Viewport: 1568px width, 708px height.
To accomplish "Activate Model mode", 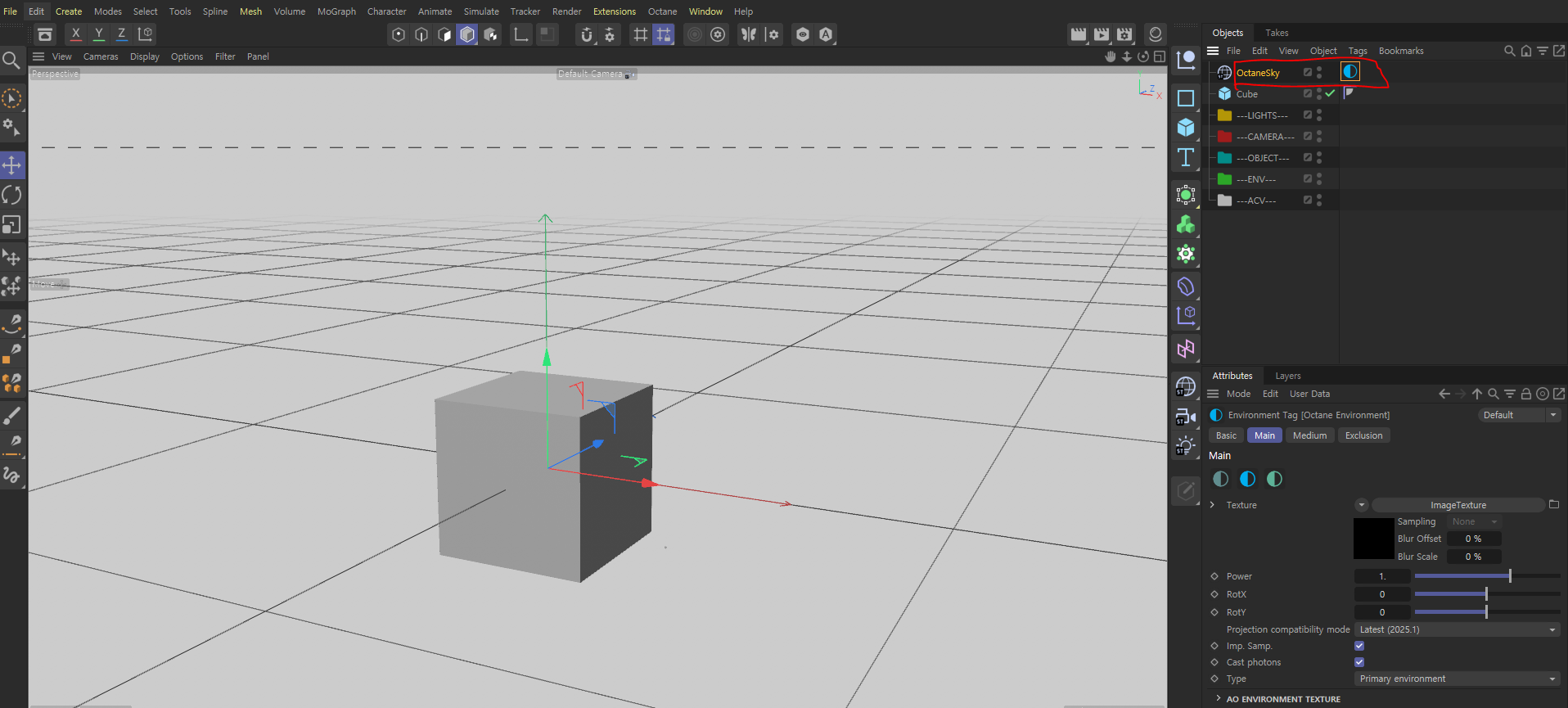I will click(x=467, y=34).
